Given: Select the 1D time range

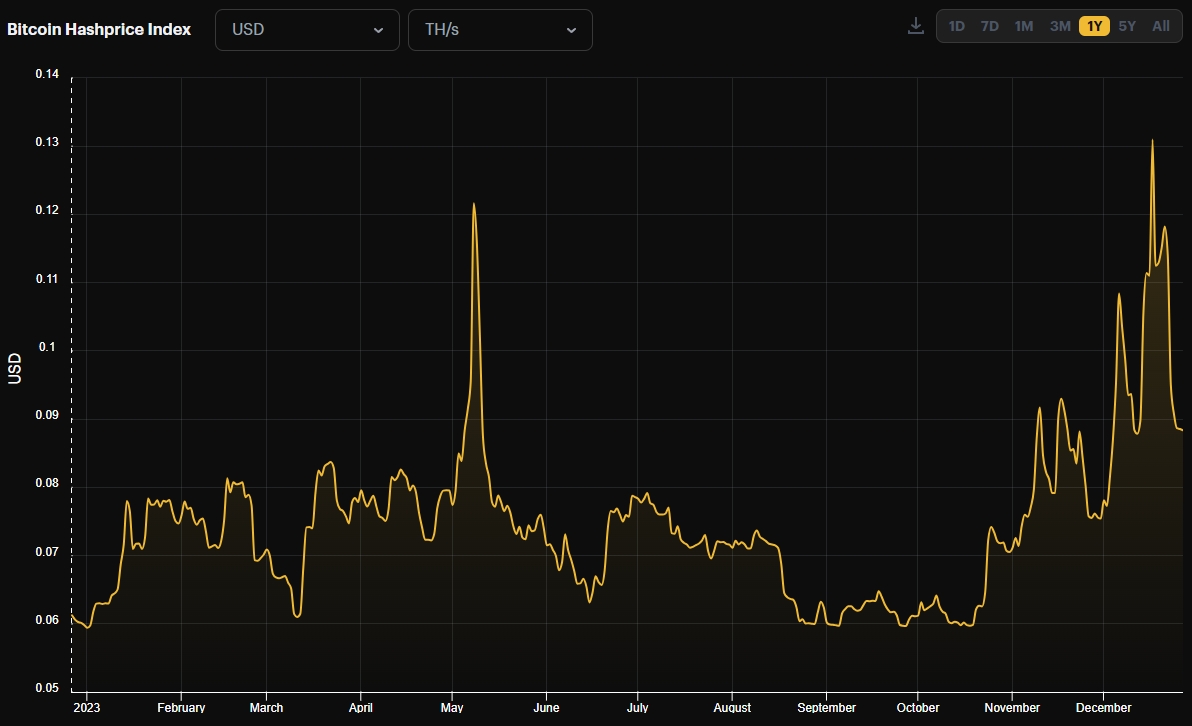Looking at the screenshot, I should point(956,26).
